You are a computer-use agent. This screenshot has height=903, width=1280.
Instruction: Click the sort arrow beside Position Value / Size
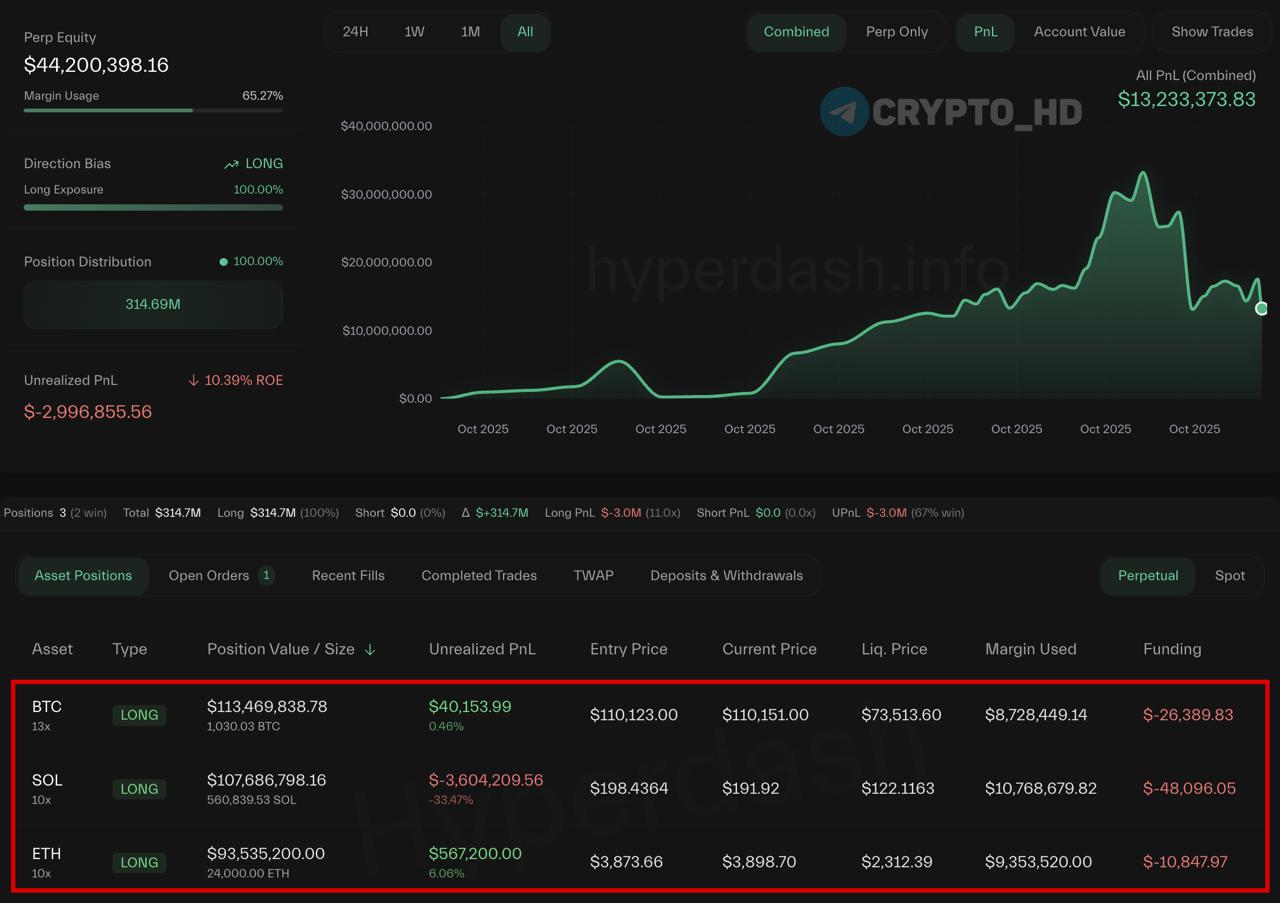[370, 649]
